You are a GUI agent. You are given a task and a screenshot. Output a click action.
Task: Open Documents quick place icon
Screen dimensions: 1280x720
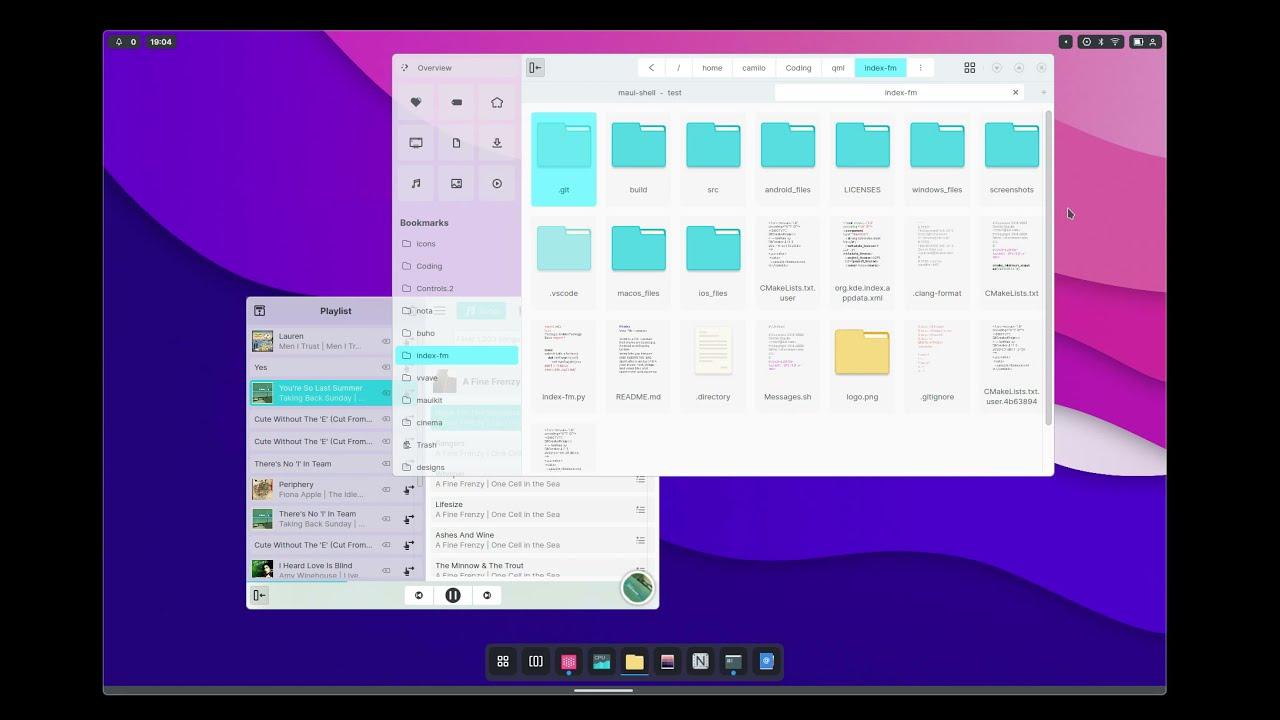pyautogui.click(x=456, y=143)
